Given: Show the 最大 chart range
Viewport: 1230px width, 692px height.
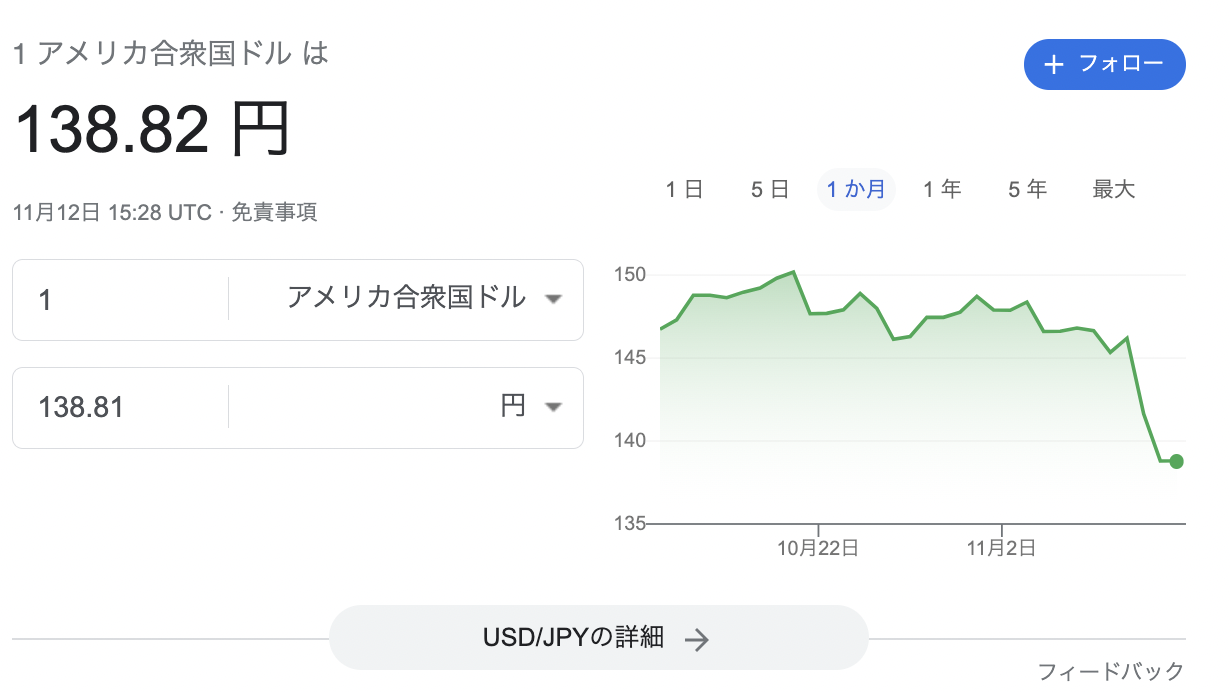Looking at the screenshot, I should click(x=1114, y=189).
